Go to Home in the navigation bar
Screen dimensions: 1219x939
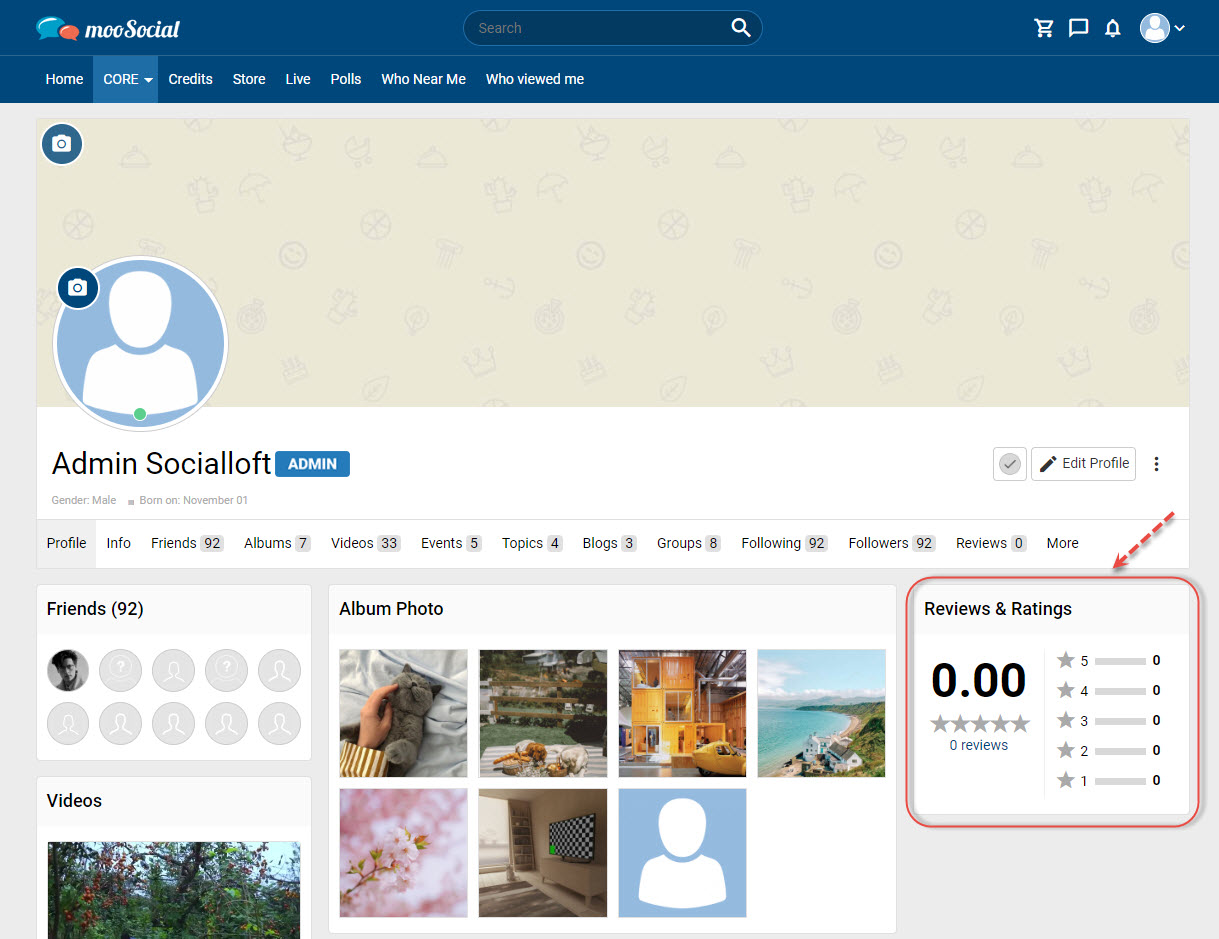click(64, 79)
